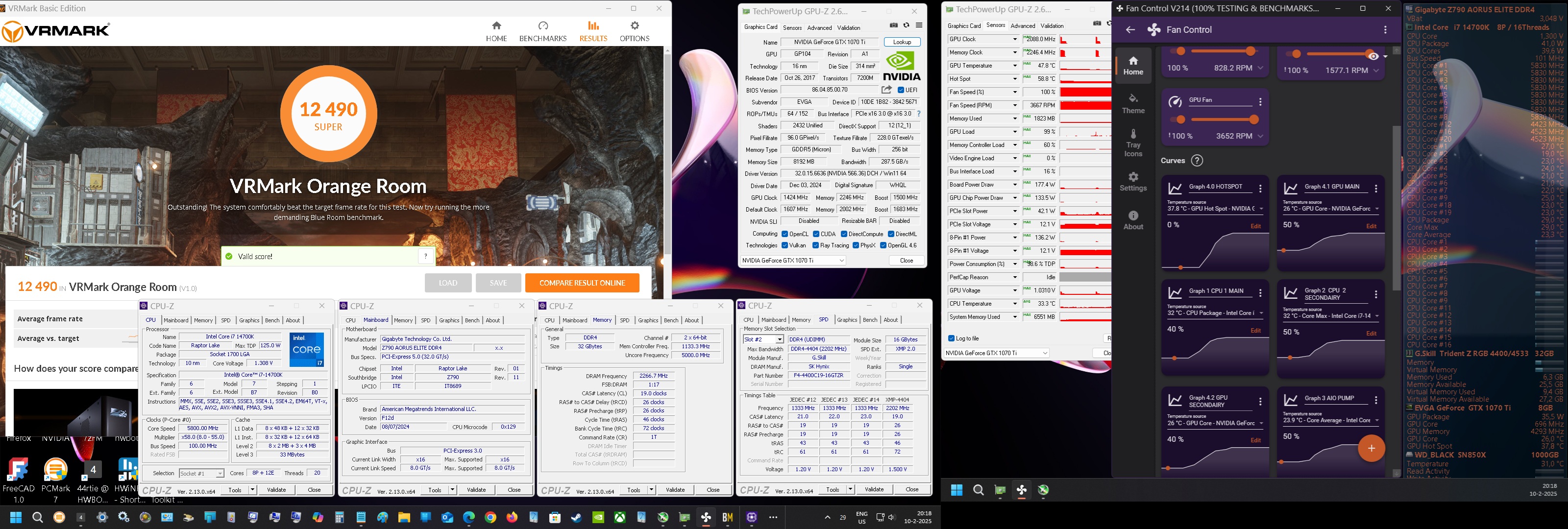Open Advanced tab in GPU-Z Graphics Card window

tap(819, 28)
